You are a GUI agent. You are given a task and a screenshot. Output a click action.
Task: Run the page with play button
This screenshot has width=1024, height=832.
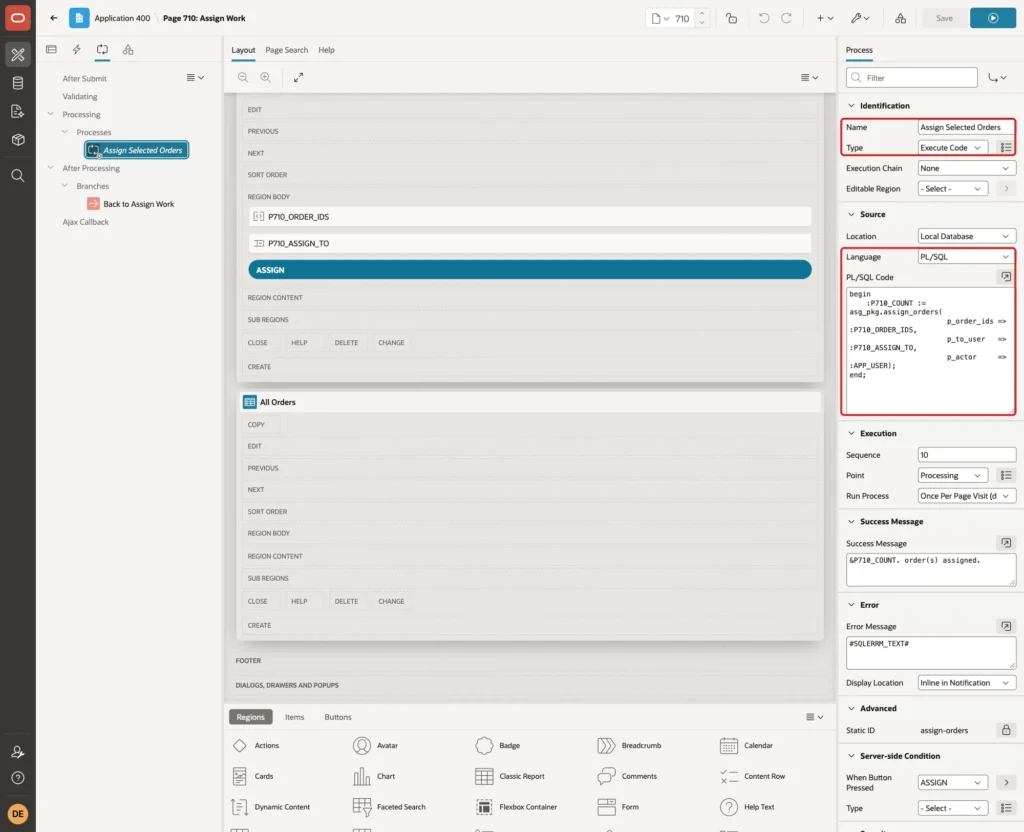coord(992,18)
